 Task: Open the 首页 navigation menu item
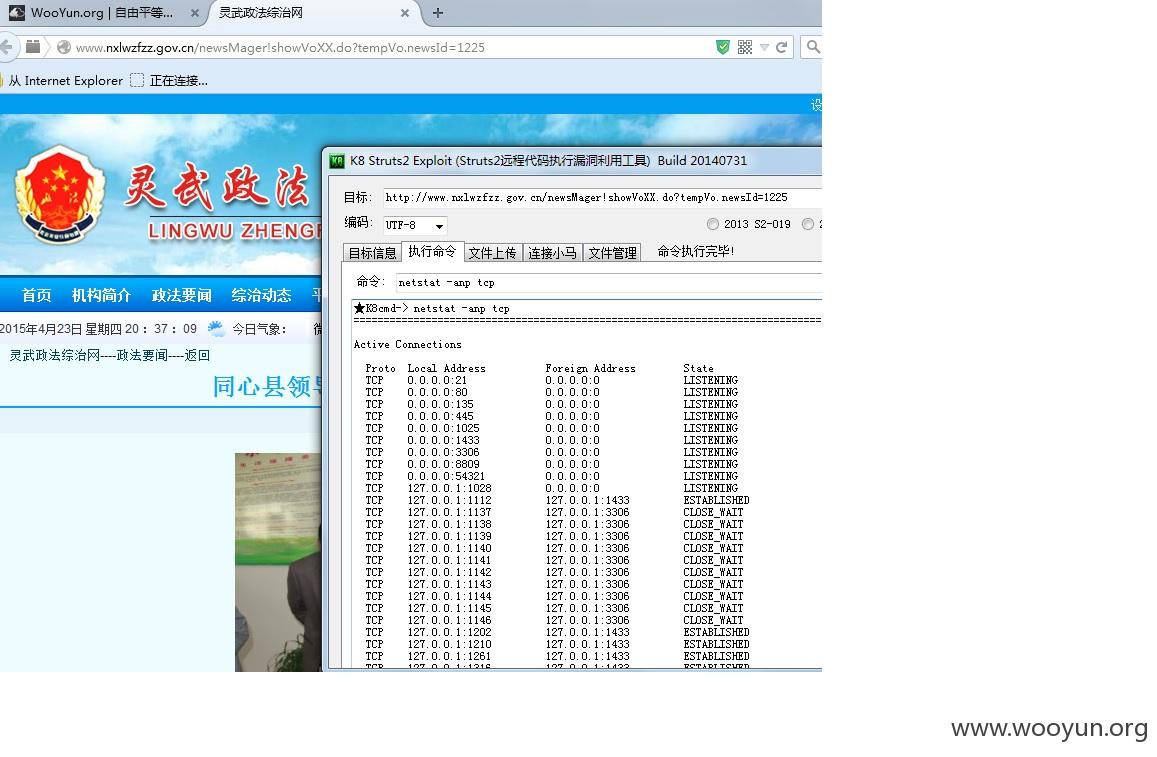36,295
